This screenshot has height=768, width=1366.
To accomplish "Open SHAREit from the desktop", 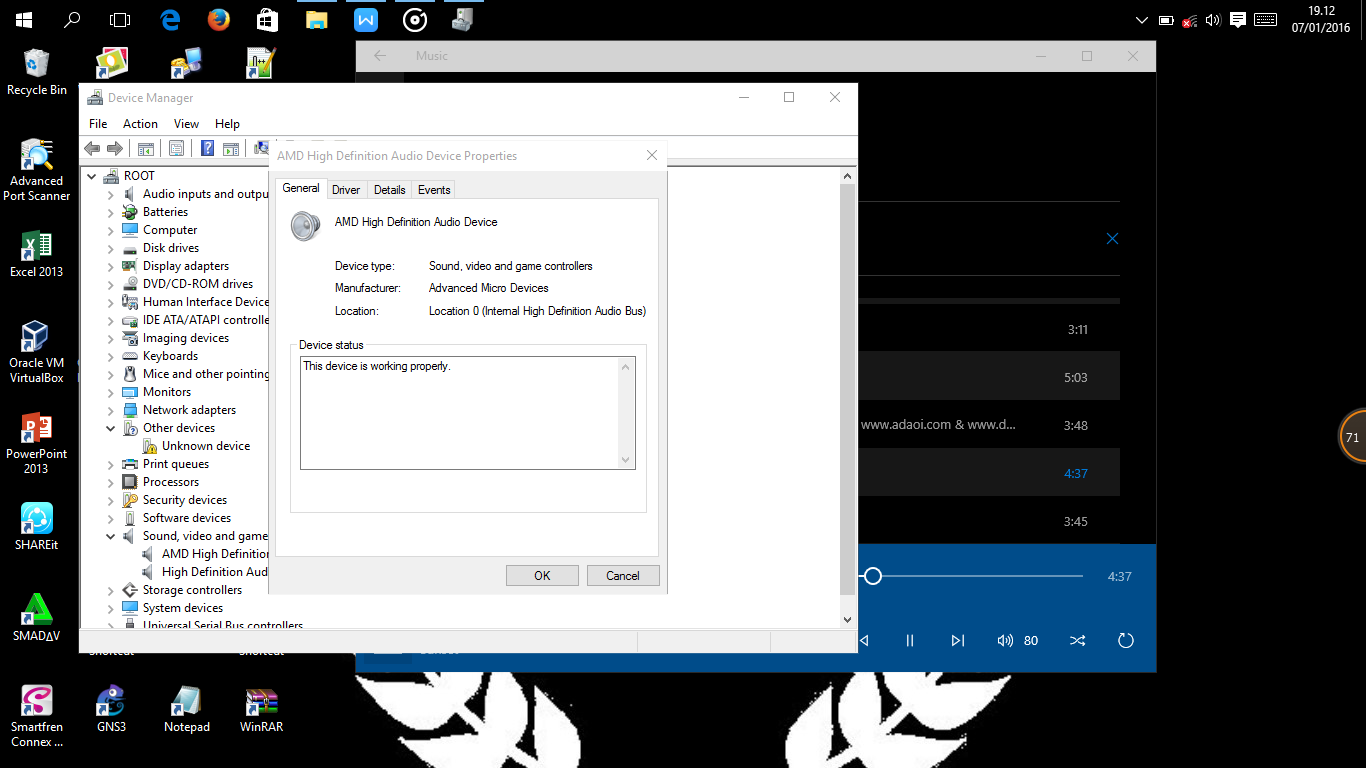I will [x=37, y=520].
